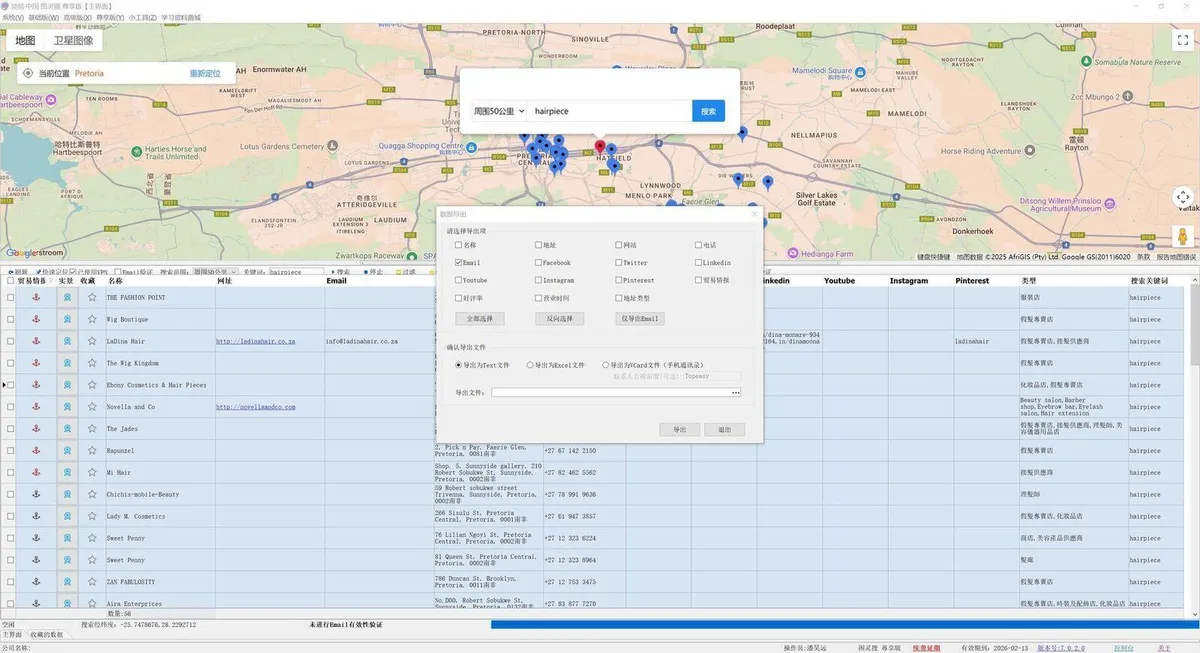The height and width of the screenshot is (653, 1200).
Task: Click the 名称 column header
Action: click(x=160, y=281)
